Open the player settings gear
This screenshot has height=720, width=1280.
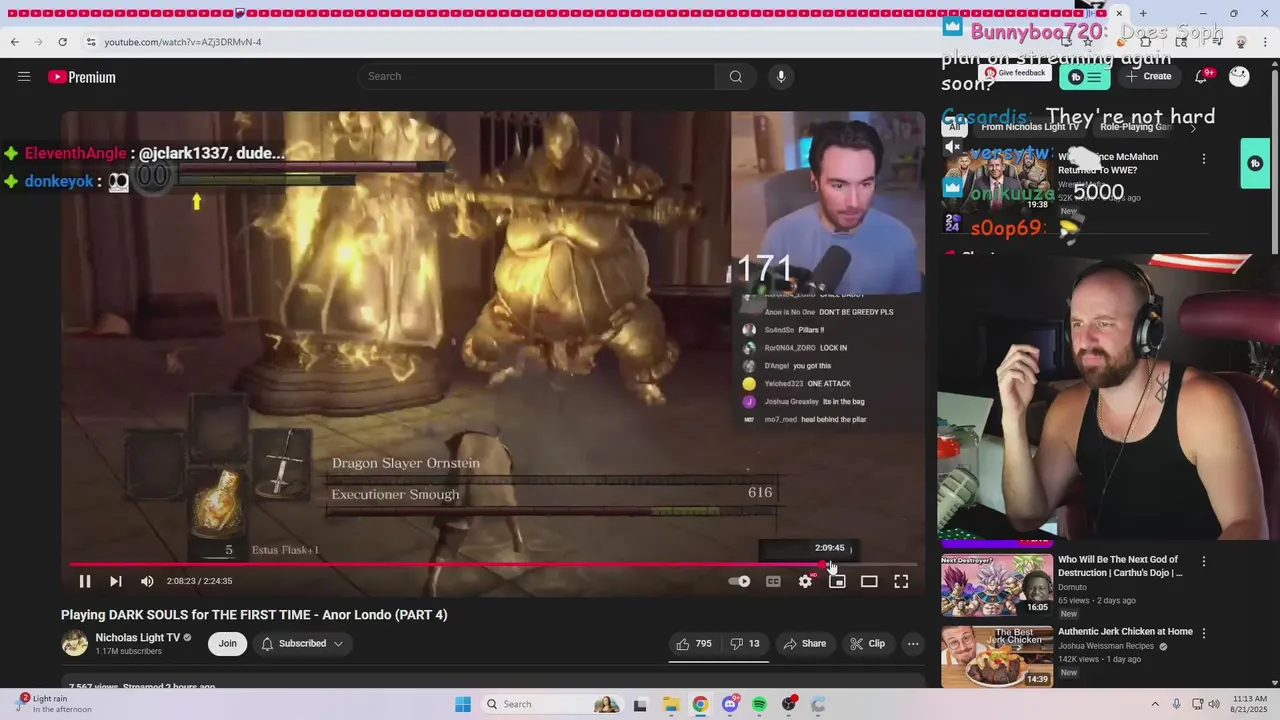(805, 581)
